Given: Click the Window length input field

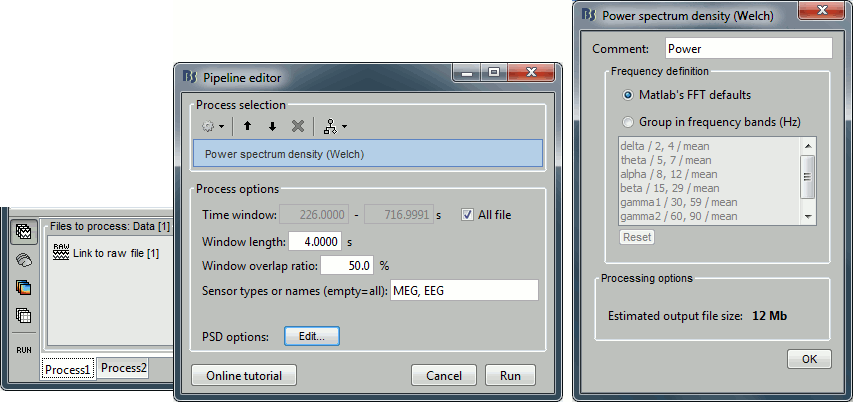Looking at the screenshot, I should pyautogui.click(x=315, y=241).
